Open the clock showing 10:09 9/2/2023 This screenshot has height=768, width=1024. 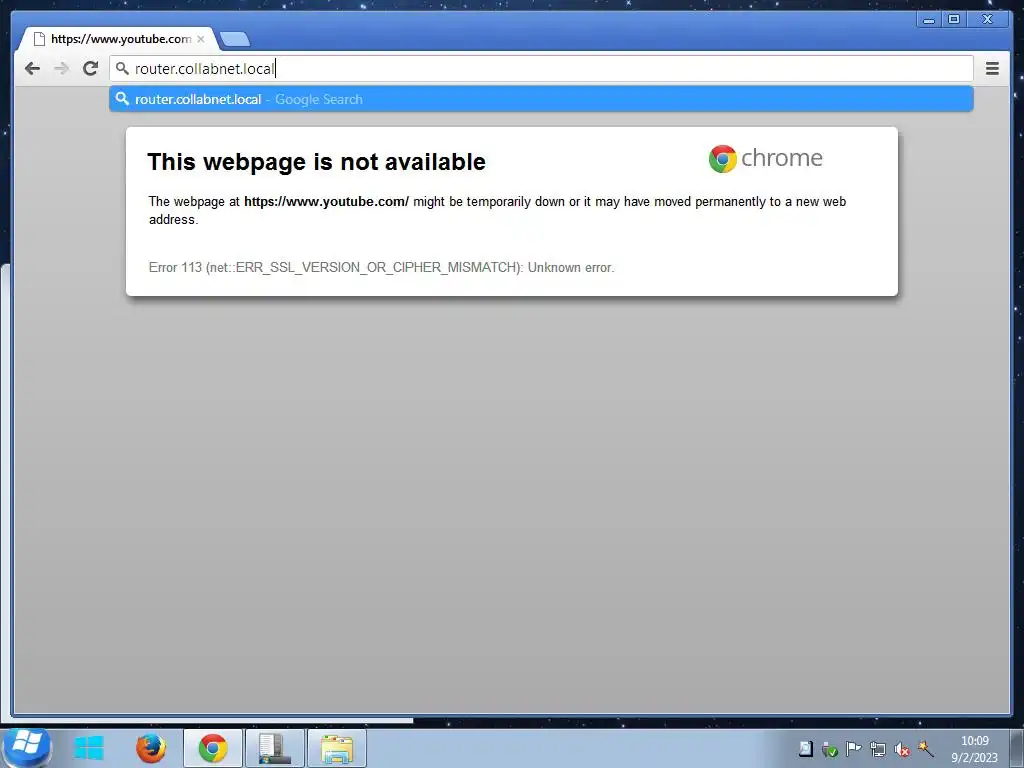(974, 749)
